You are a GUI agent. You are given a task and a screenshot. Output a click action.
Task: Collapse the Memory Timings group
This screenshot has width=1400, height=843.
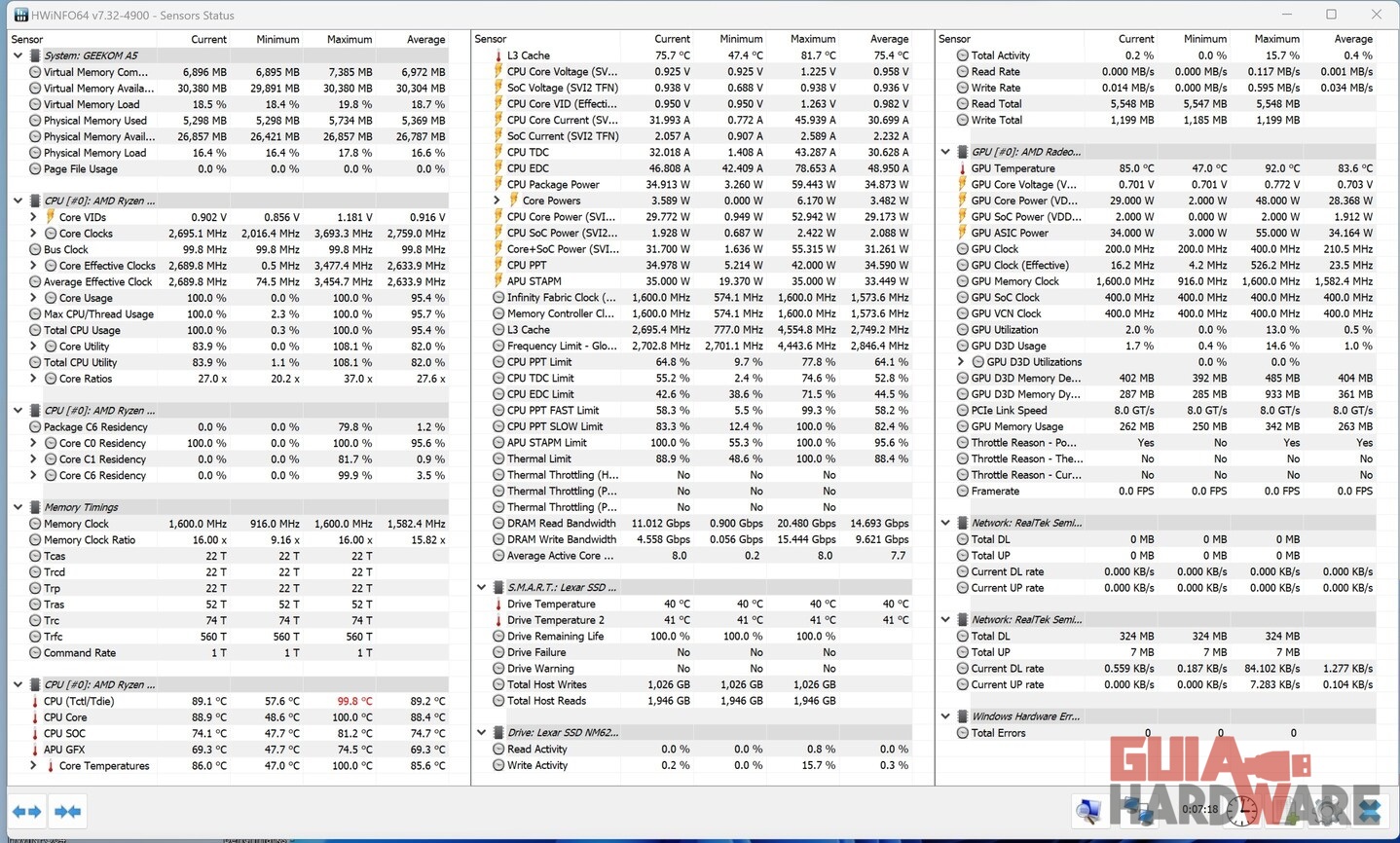(18, 507)
